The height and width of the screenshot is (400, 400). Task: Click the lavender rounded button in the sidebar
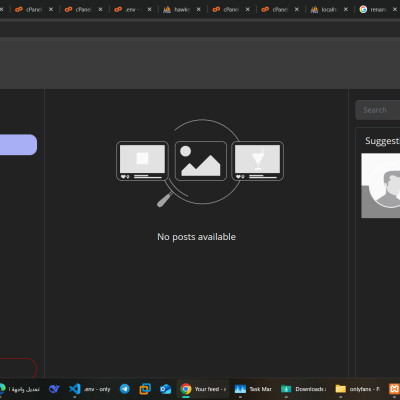point(18,145)
